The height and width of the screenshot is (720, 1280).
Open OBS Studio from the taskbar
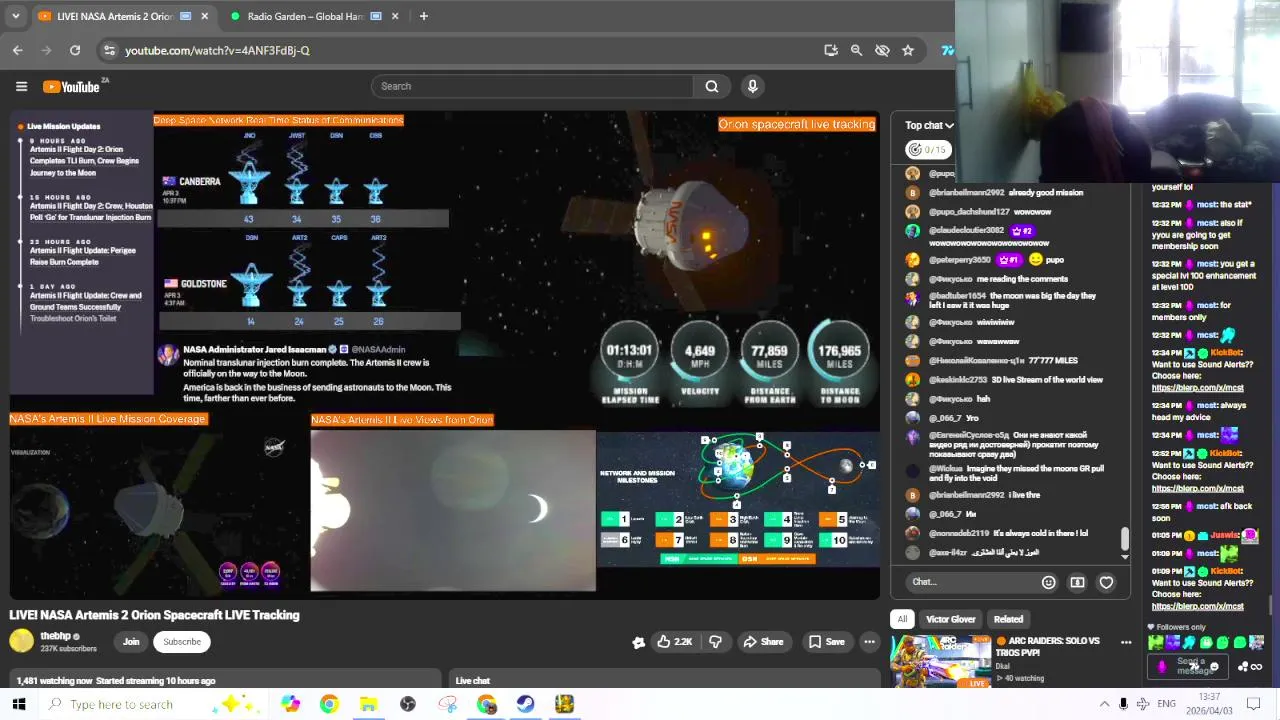(x=408, y=704)
